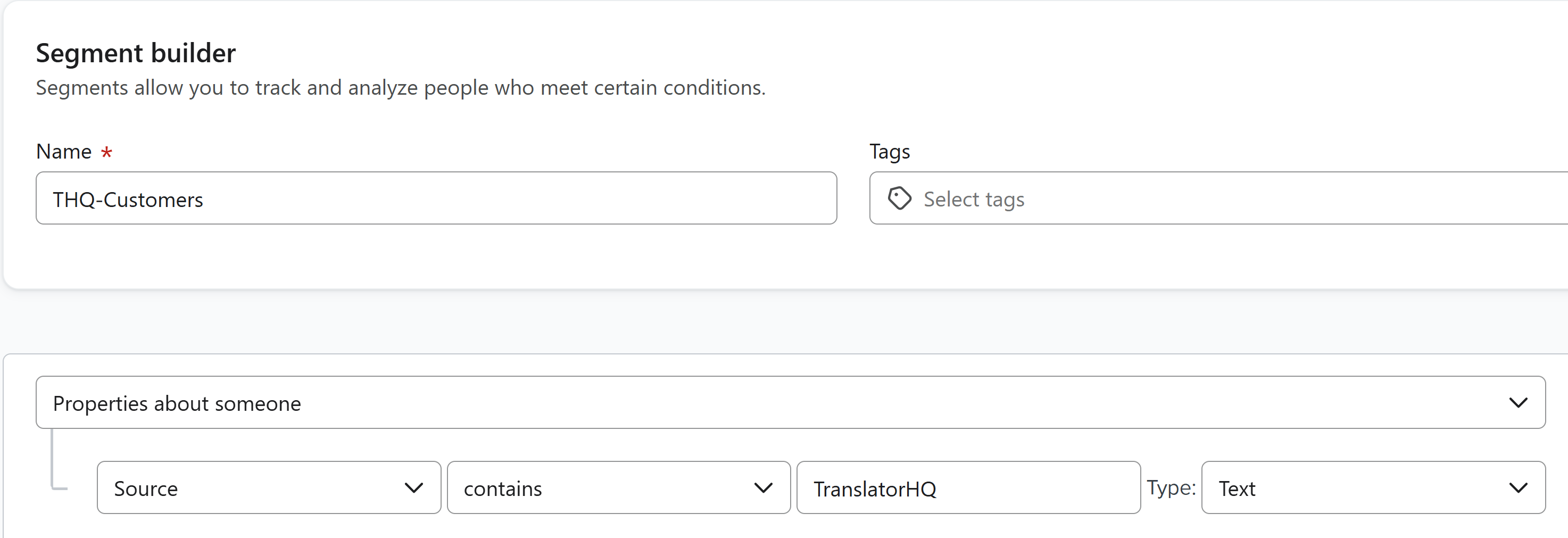The width and height of the screenshot is (1568, 538).
Task: Click the Name field label
Action: (64, 152)
